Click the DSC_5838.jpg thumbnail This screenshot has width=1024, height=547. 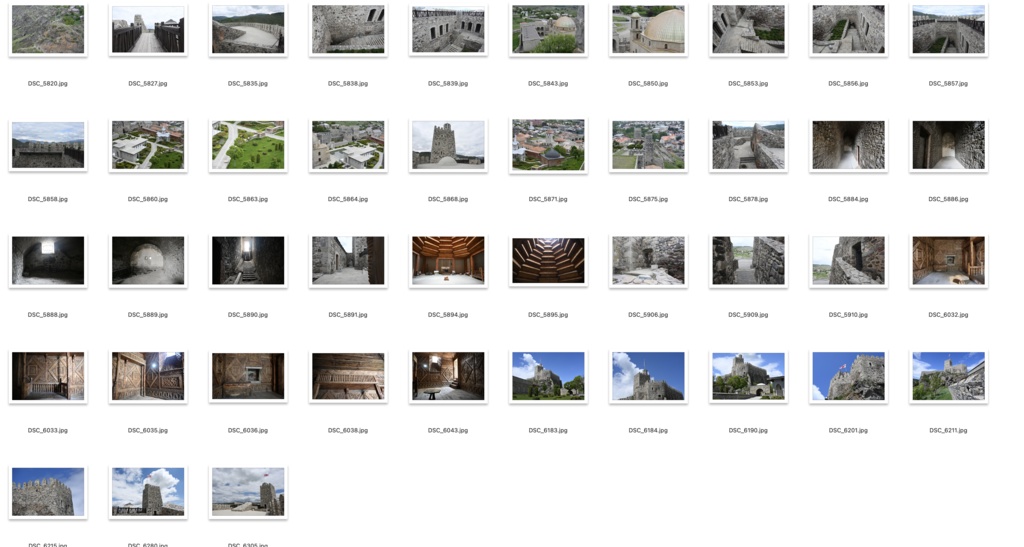pos(347,29)
